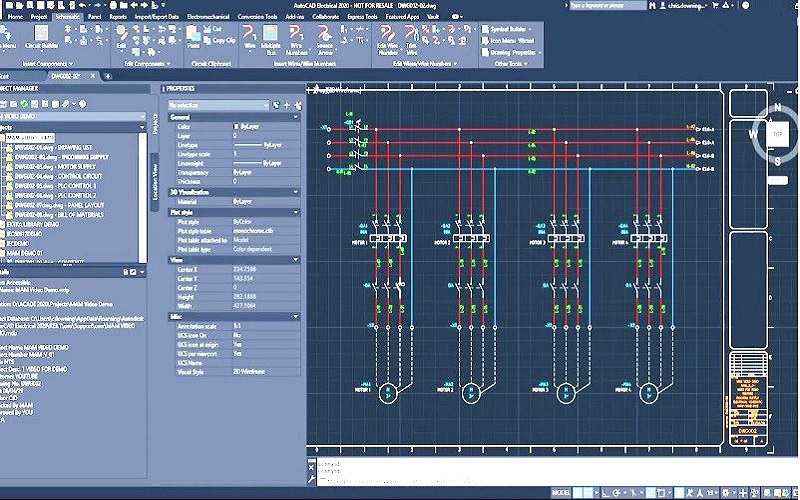Switch to Location View side tab

(x=156, y=183)
